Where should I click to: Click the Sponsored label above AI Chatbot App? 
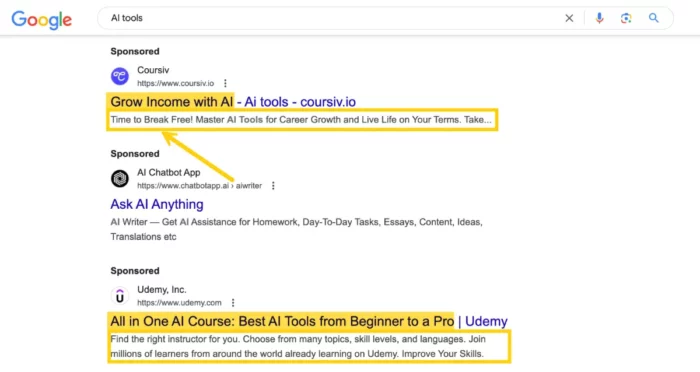click(135, 154)
